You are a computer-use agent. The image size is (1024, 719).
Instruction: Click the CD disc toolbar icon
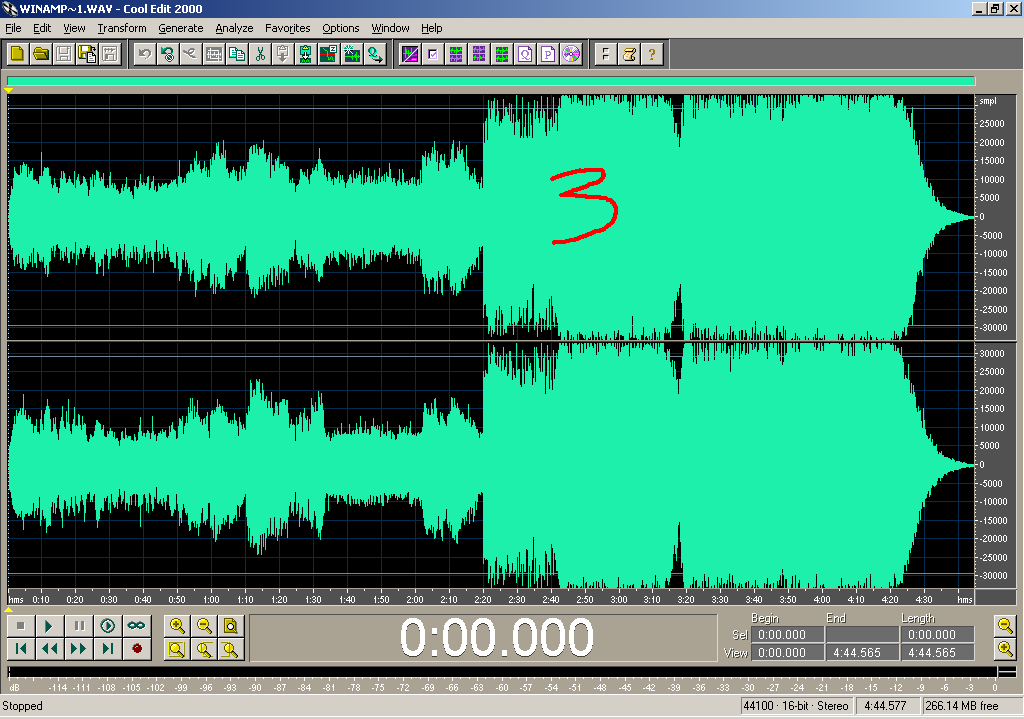[571, 54]
